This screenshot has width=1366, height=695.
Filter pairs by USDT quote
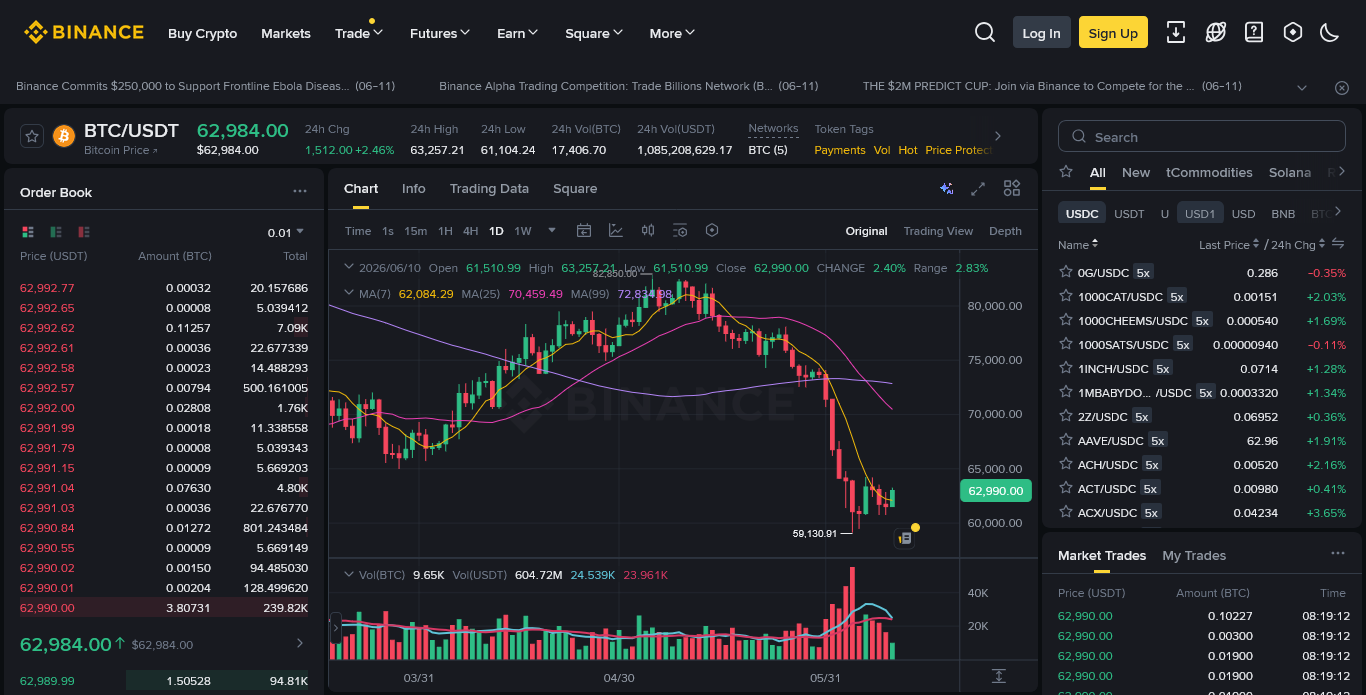coord(1129,213)
